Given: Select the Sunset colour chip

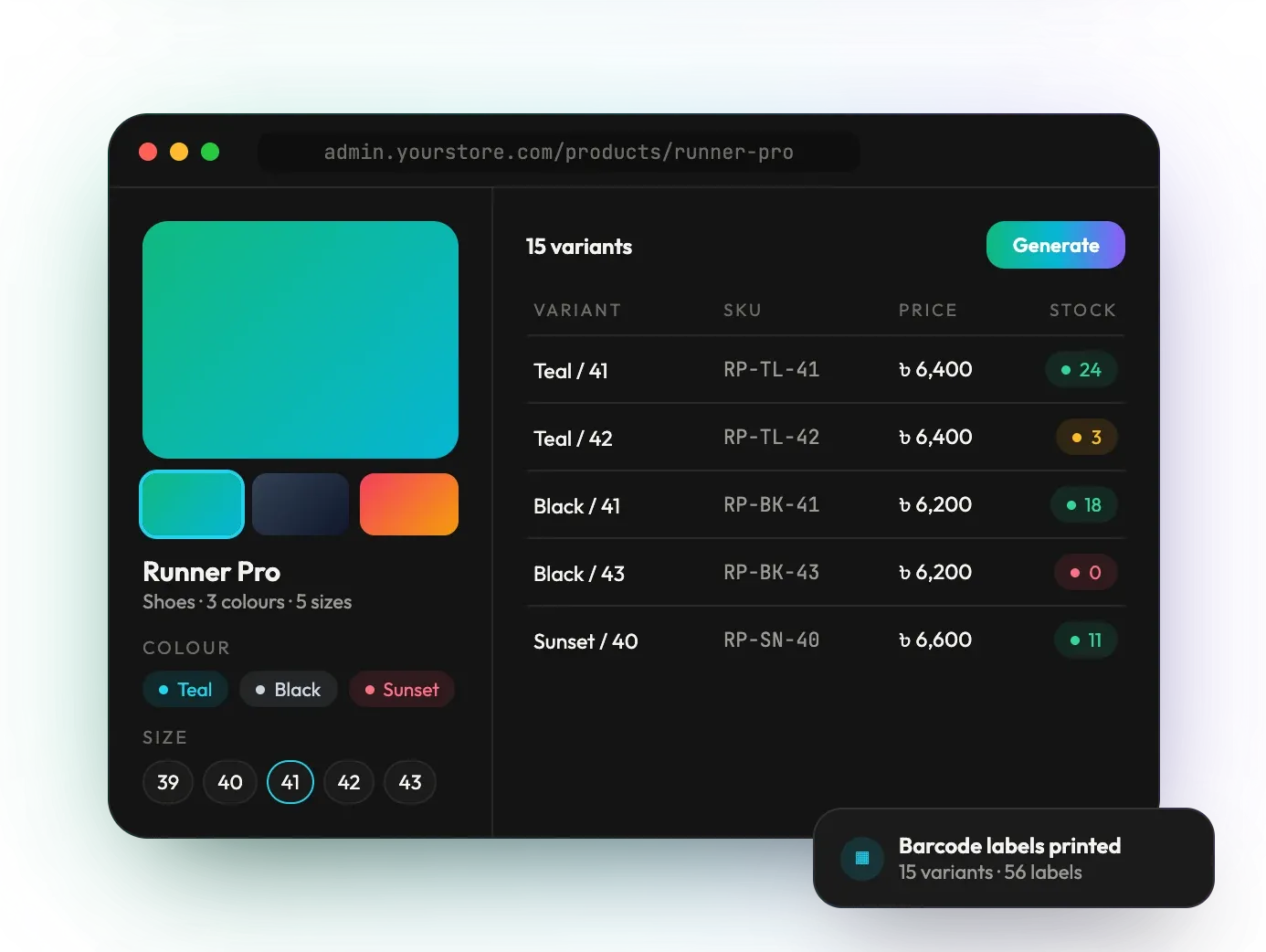Looking at the screenshot, I should pos(402,690).
